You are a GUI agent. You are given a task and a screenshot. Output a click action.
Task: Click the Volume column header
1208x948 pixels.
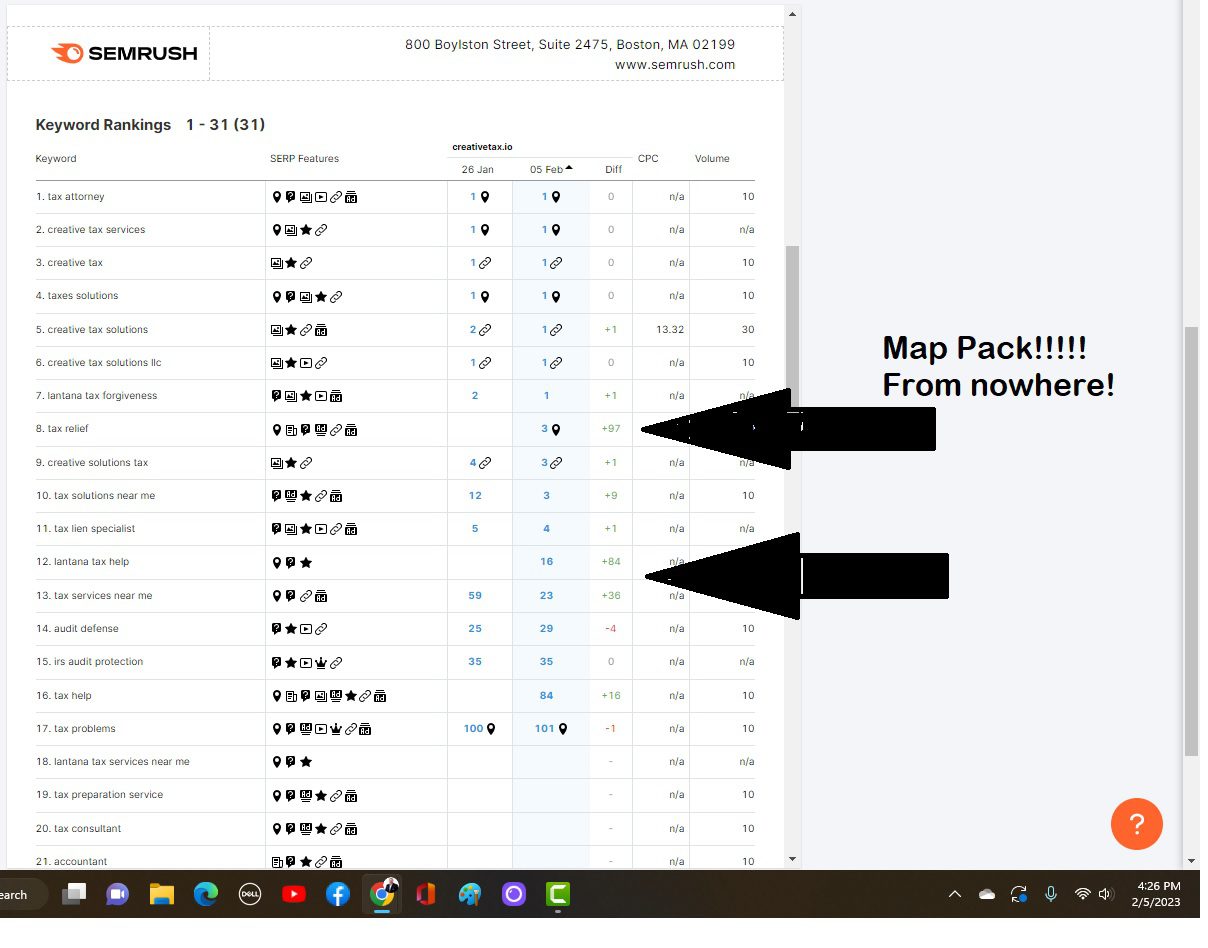pyautogui.click(x=712, y=159)
